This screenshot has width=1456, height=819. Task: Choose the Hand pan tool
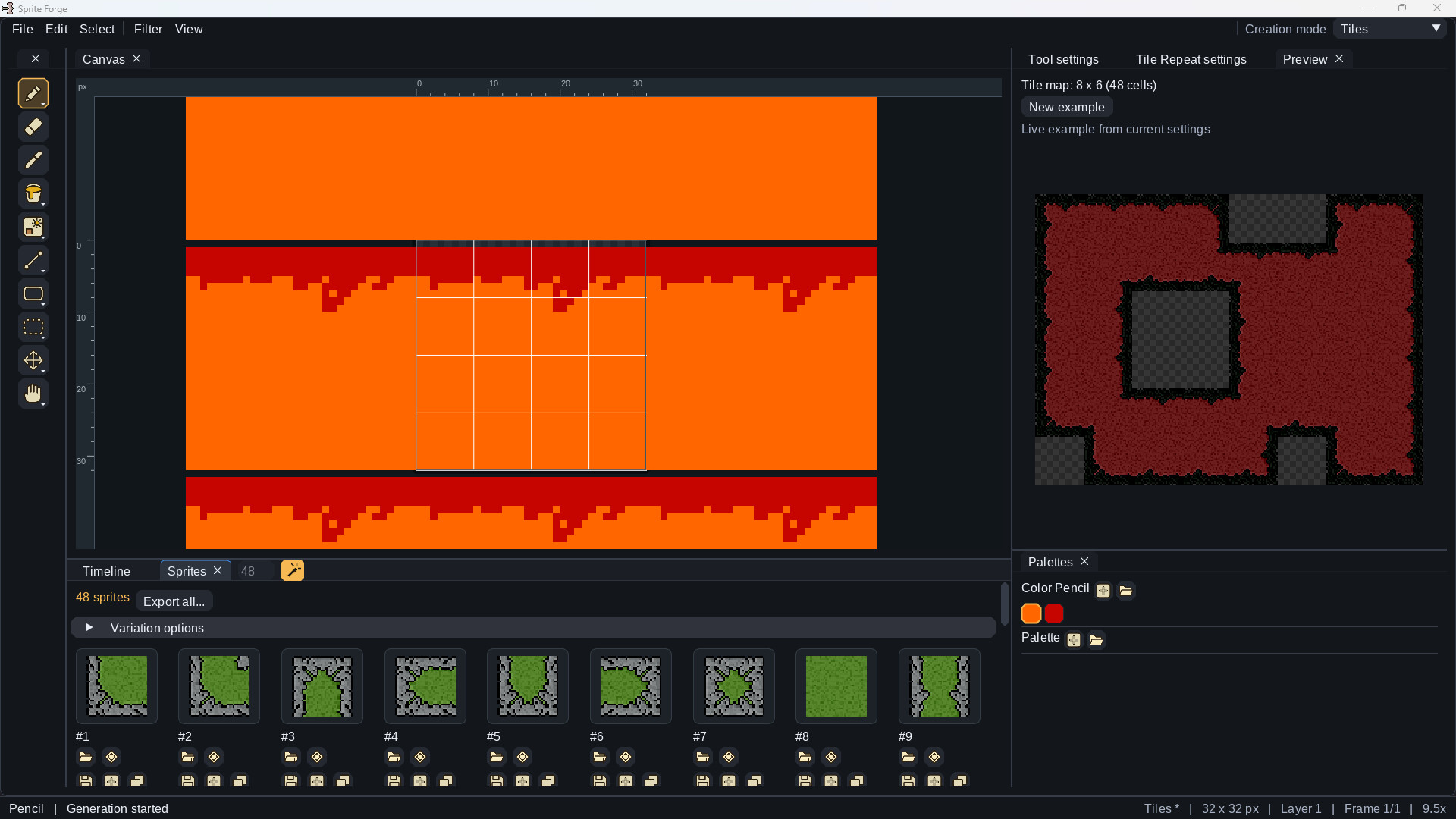[x=33, y=394]
